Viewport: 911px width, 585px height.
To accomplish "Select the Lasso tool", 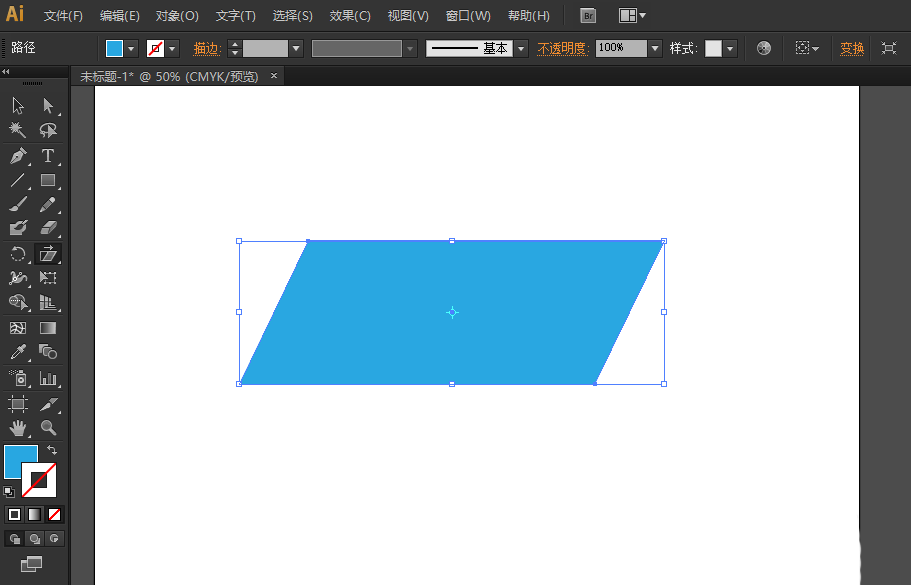I will [48, 130].
